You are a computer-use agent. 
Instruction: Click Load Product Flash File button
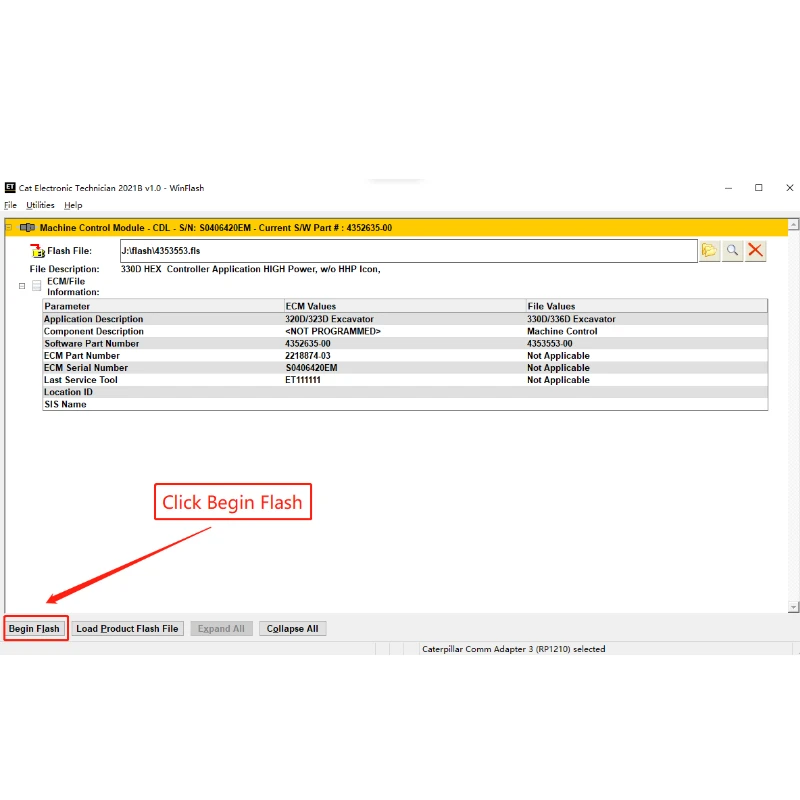(x=127, y=629)
